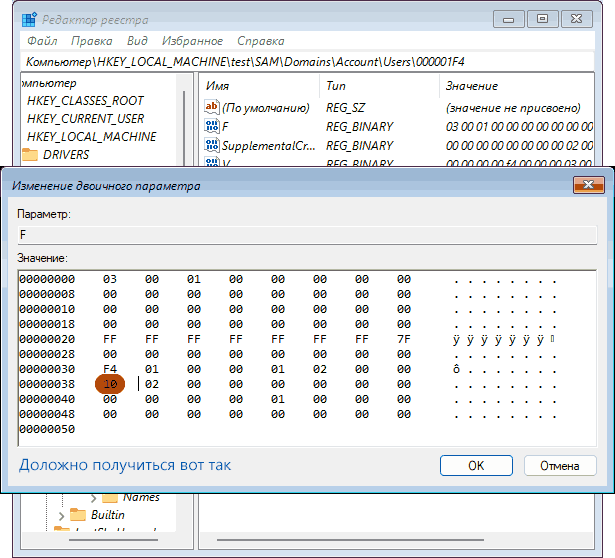Image resolution: width=615 pixels, height=558 pixels.
Task: Click the ô character in the ASCII column
Action: click(x=456, y=369)
